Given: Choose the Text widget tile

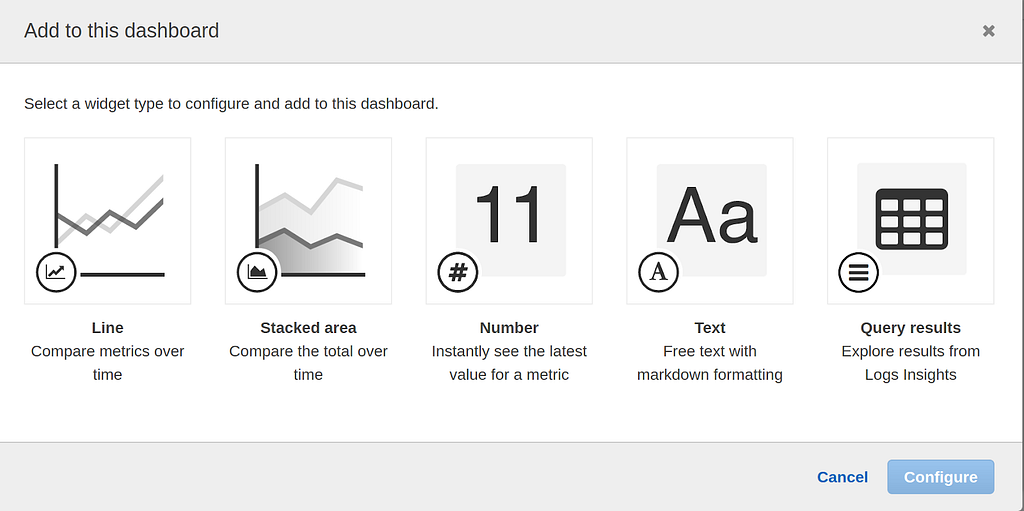Looking at the screenshot, I should pos(710,221).
